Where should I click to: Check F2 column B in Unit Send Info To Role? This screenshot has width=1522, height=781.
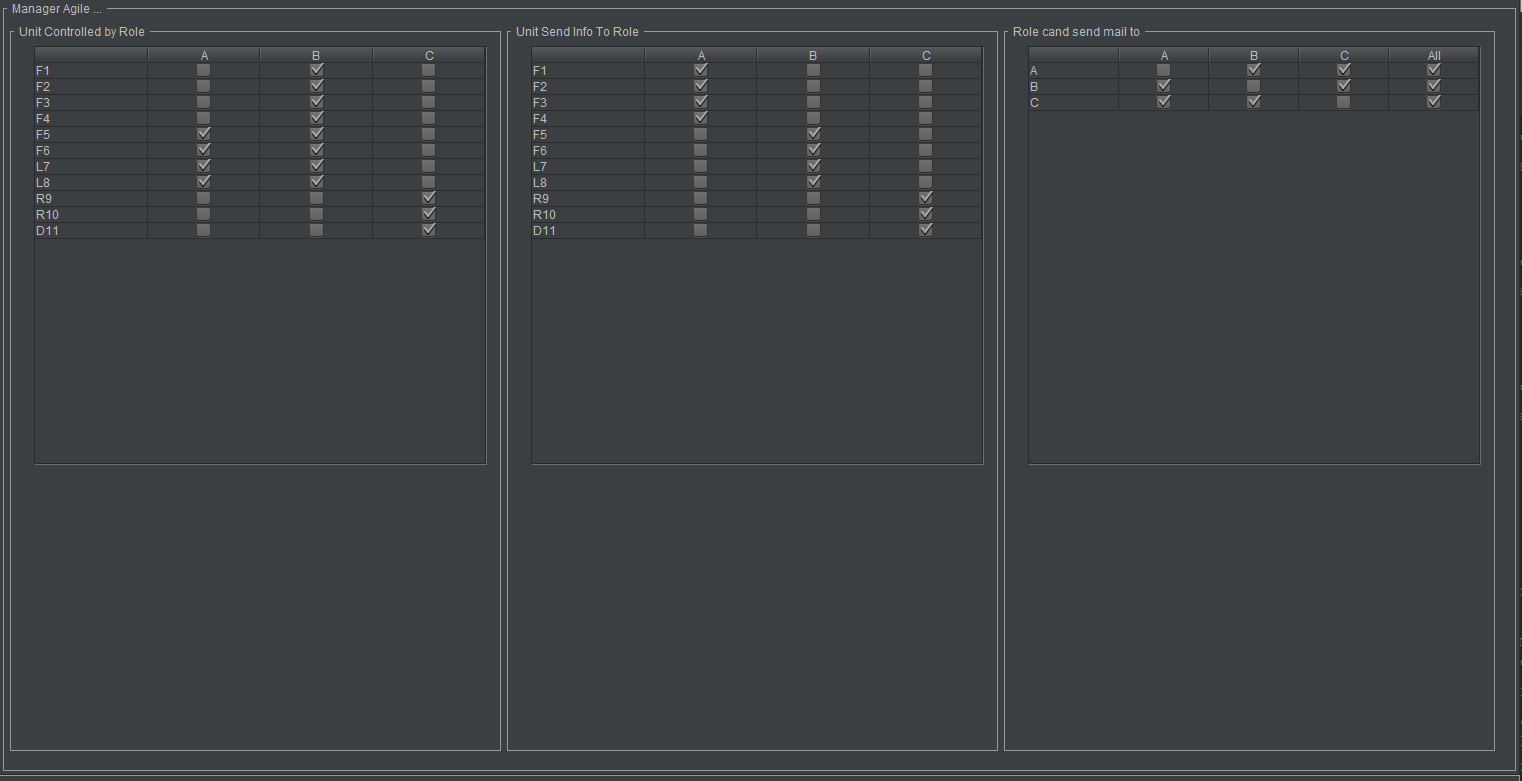(813, 87)
